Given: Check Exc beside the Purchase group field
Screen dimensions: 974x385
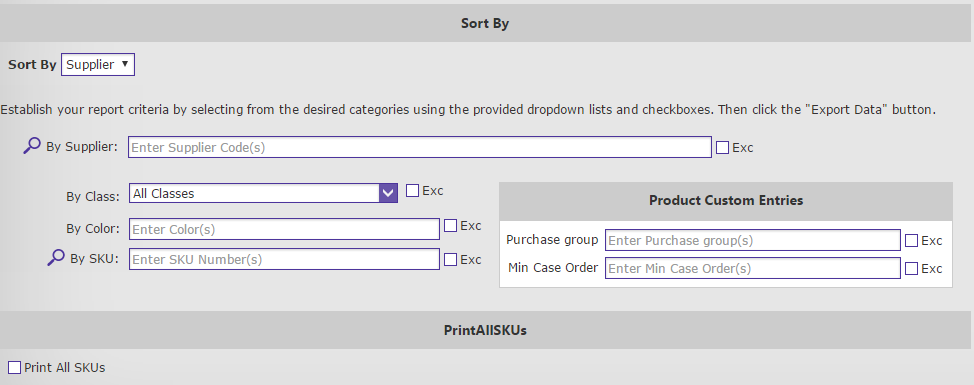Looking at the screenshot, I should (911, 240).
